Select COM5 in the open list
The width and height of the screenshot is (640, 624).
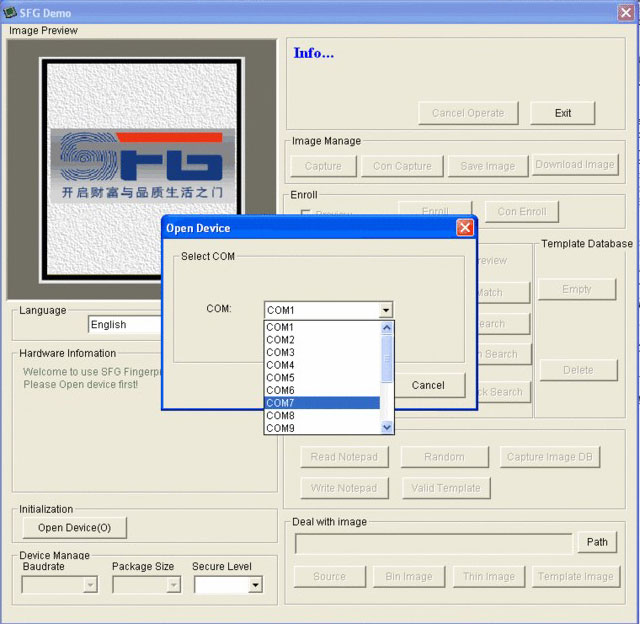pyautogui.click(x=322, y=378)
